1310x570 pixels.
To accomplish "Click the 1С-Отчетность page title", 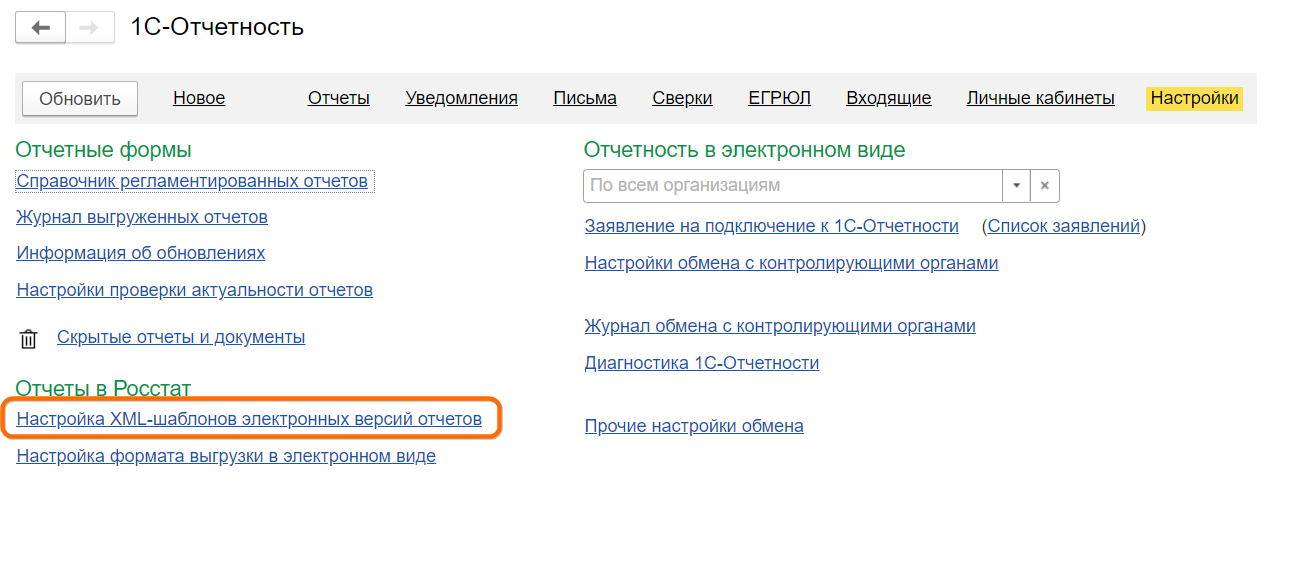I will click(217, 27).
